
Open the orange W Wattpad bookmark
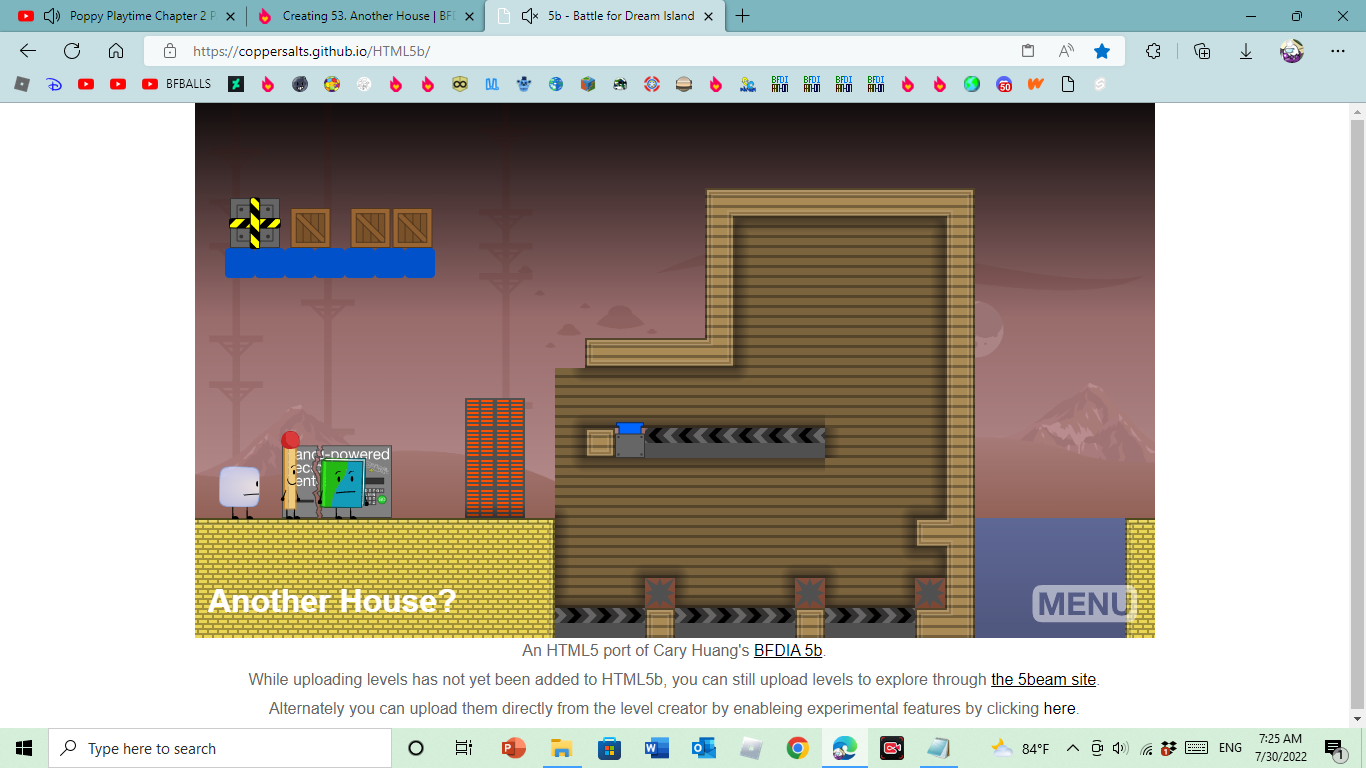pyautogui.click(x=1036, y=84)
